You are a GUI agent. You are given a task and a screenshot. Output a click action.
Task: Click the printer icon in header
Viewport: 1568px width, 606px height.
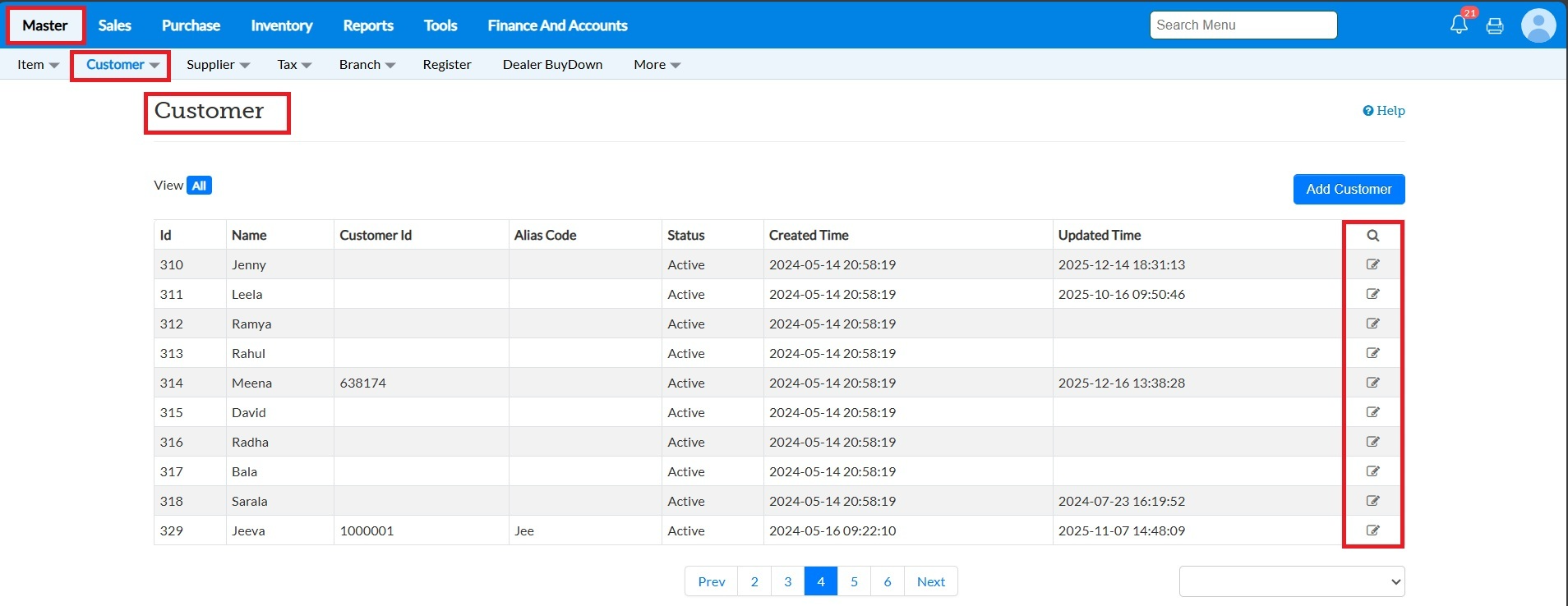[1495, 25]
